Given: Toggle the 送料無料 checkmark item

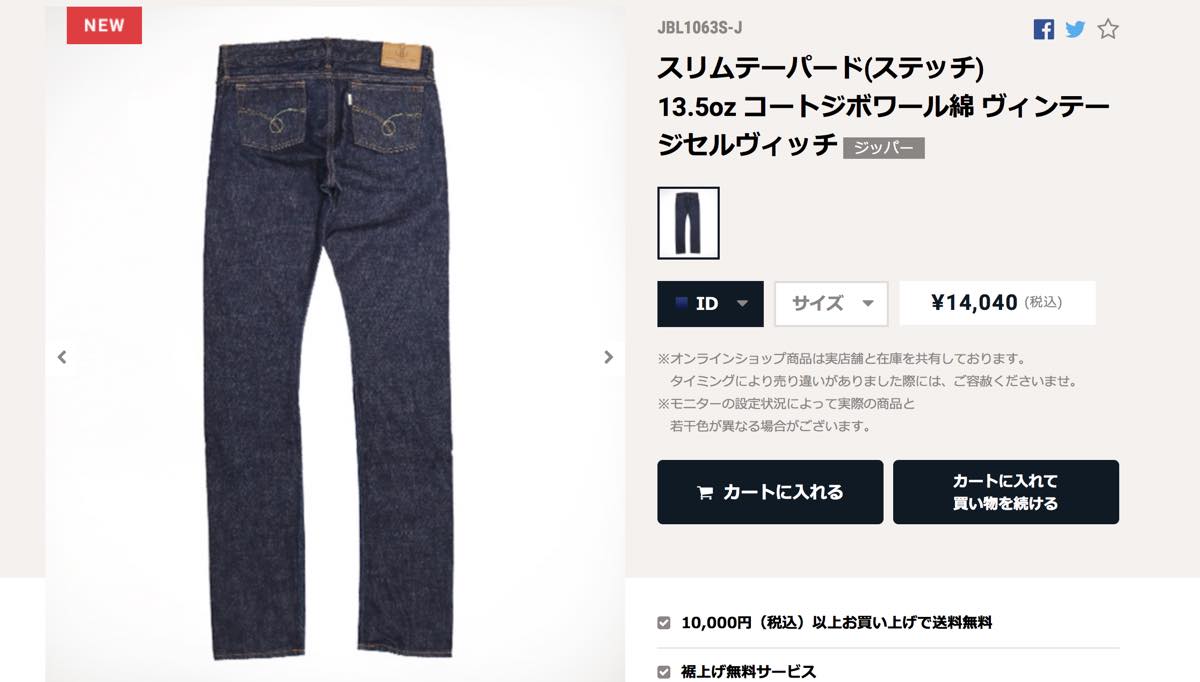Looking at the screenshot, I should click(664, 622).
